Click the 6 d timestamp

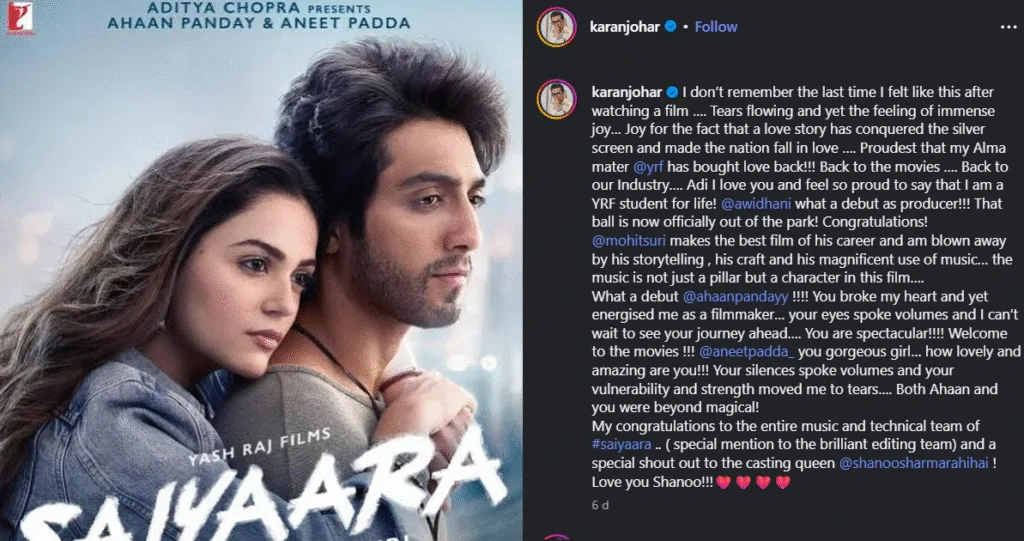(x=600, y=505)
